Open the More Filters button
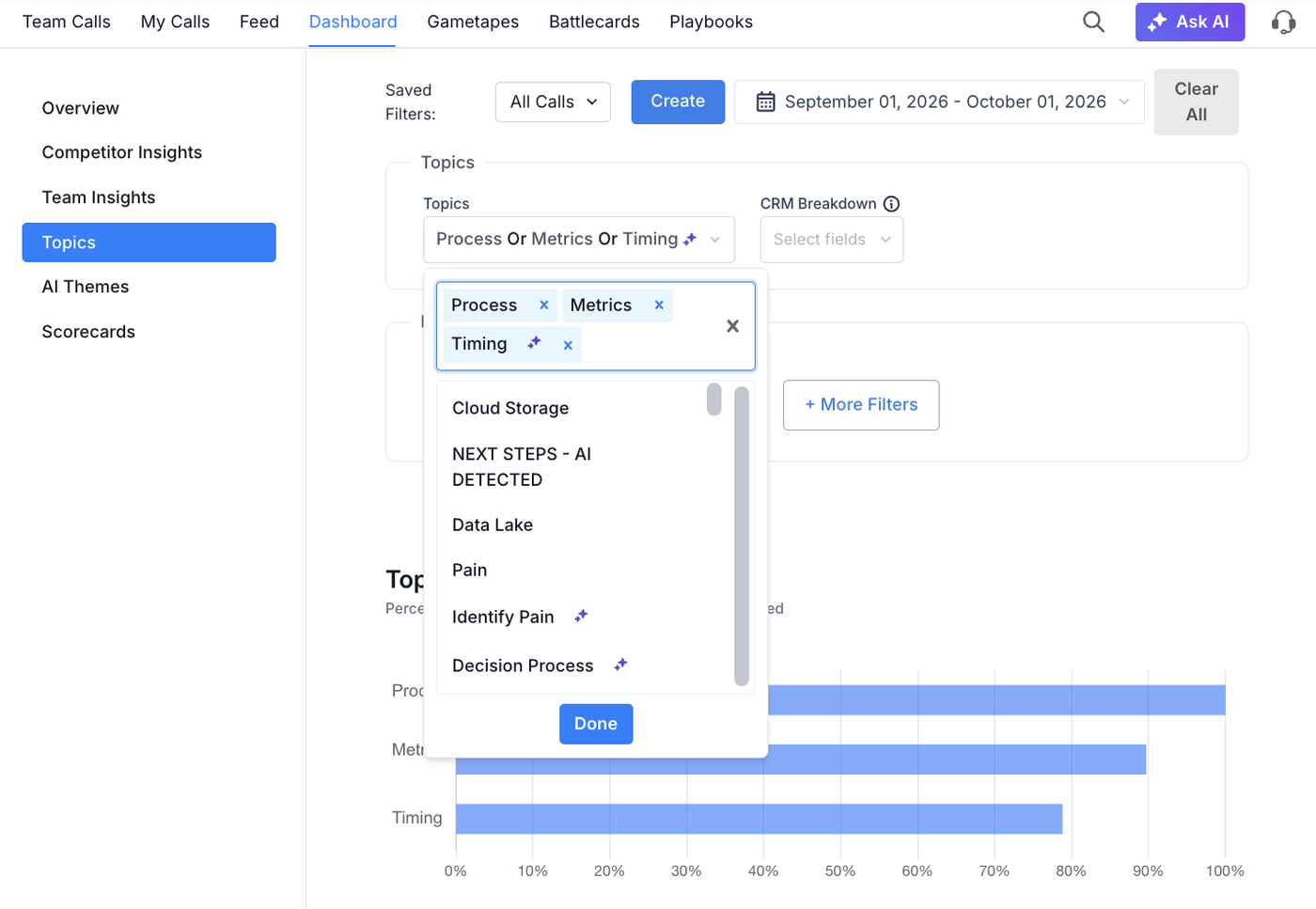Viewport: 1316px width, 909px height. [861, 405]
